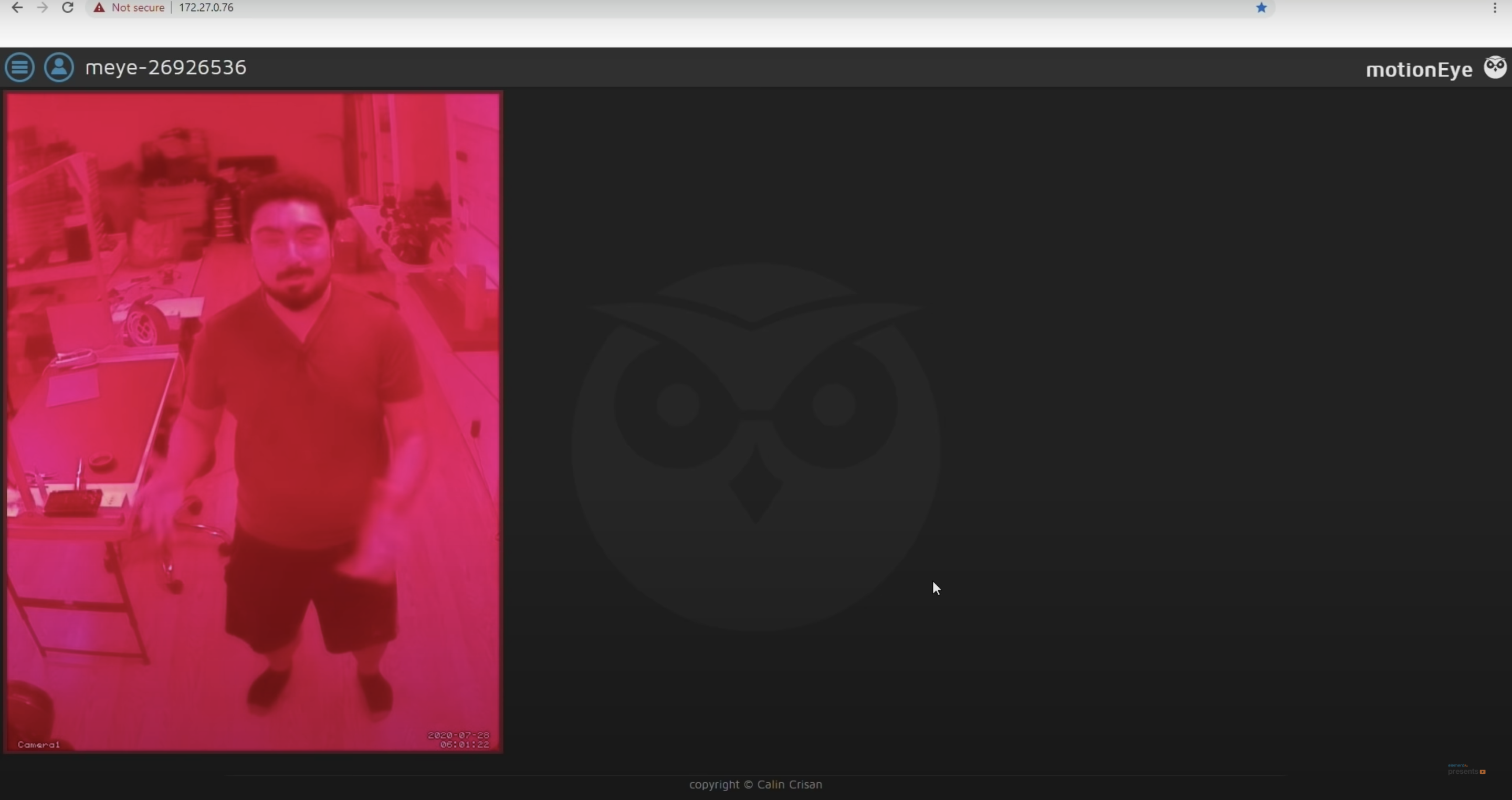1512x800 pixels.
Task: Click the large owl watermark background
Action: (755, 447)
